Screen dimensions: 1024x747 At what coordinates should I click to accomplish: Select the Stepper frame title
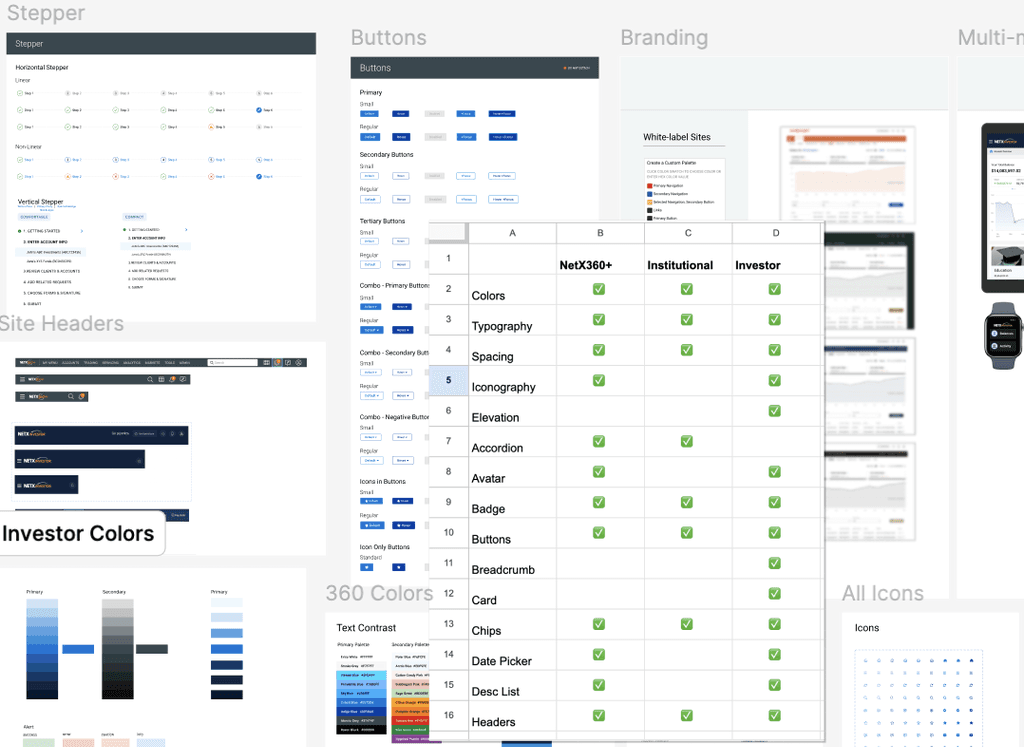point(46,13)
